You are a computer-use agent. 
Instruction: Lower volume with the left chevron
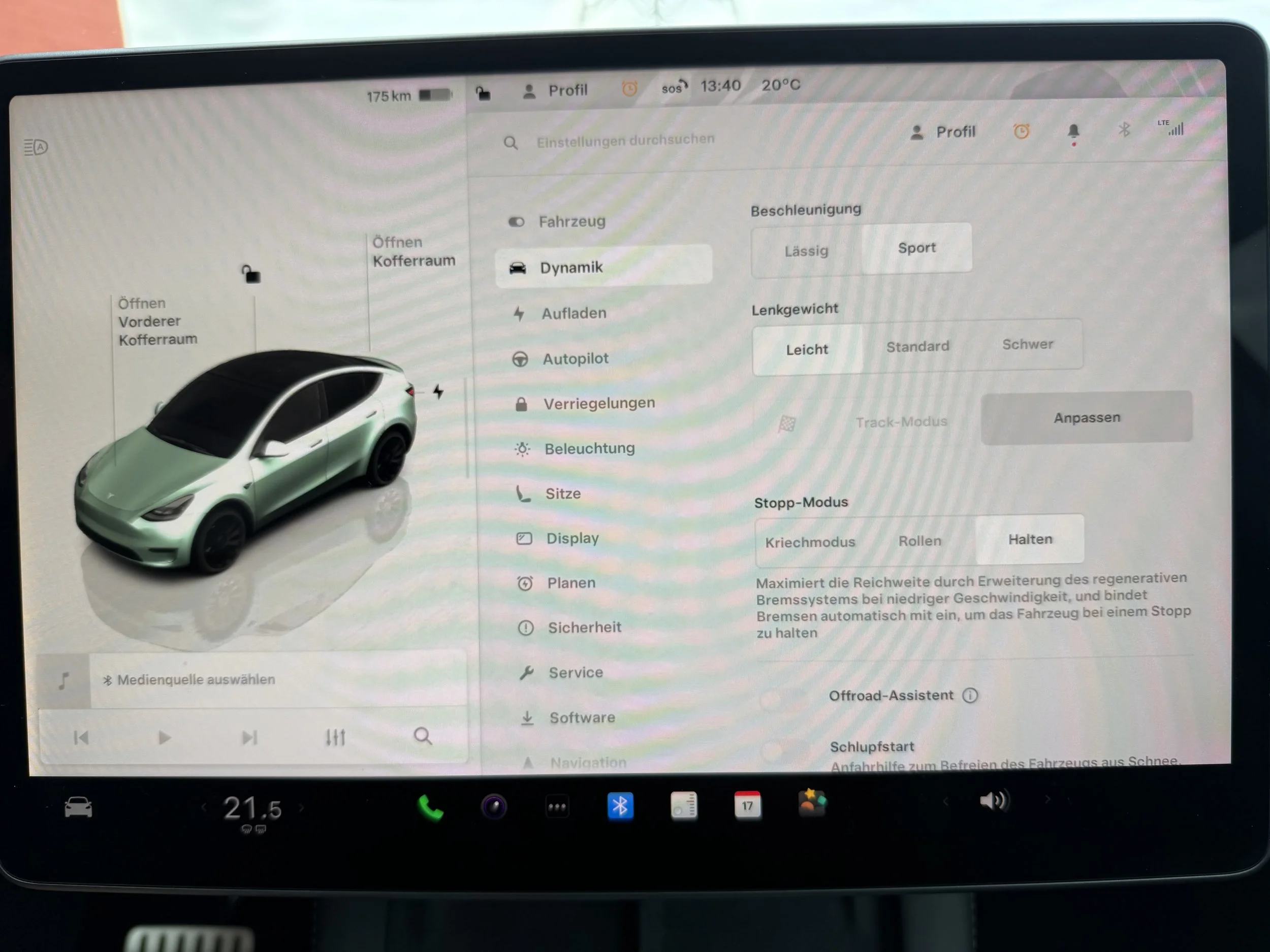pos(945,801)
